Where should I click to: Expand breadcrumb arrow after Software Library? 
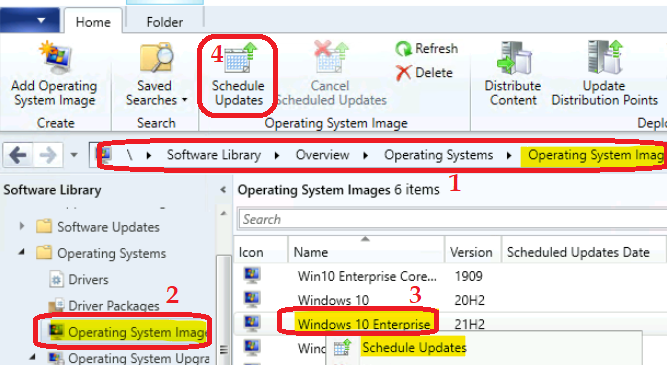[x=277, y=155]
